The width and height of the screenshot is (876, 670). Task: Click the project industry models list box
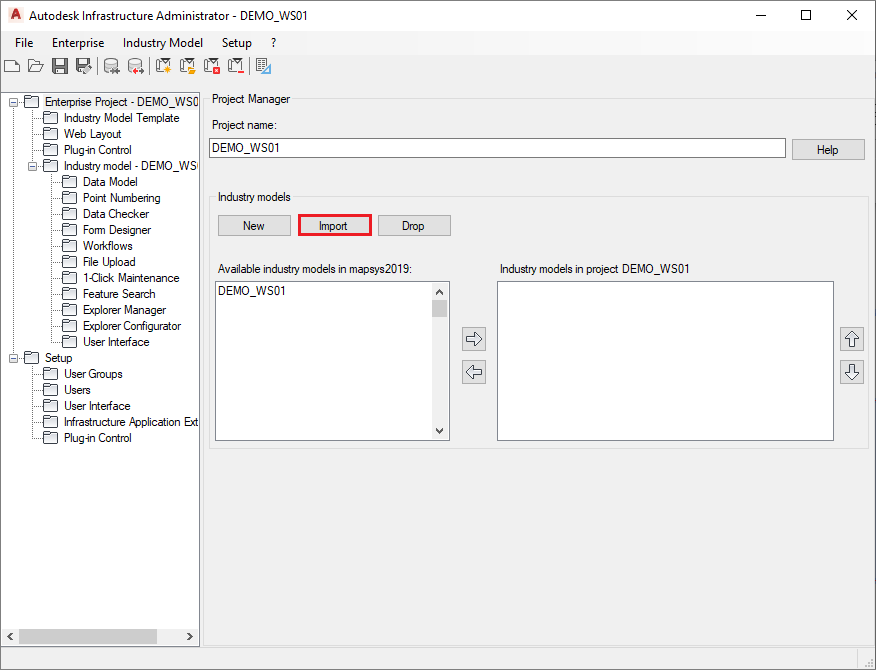pos(665,361)
